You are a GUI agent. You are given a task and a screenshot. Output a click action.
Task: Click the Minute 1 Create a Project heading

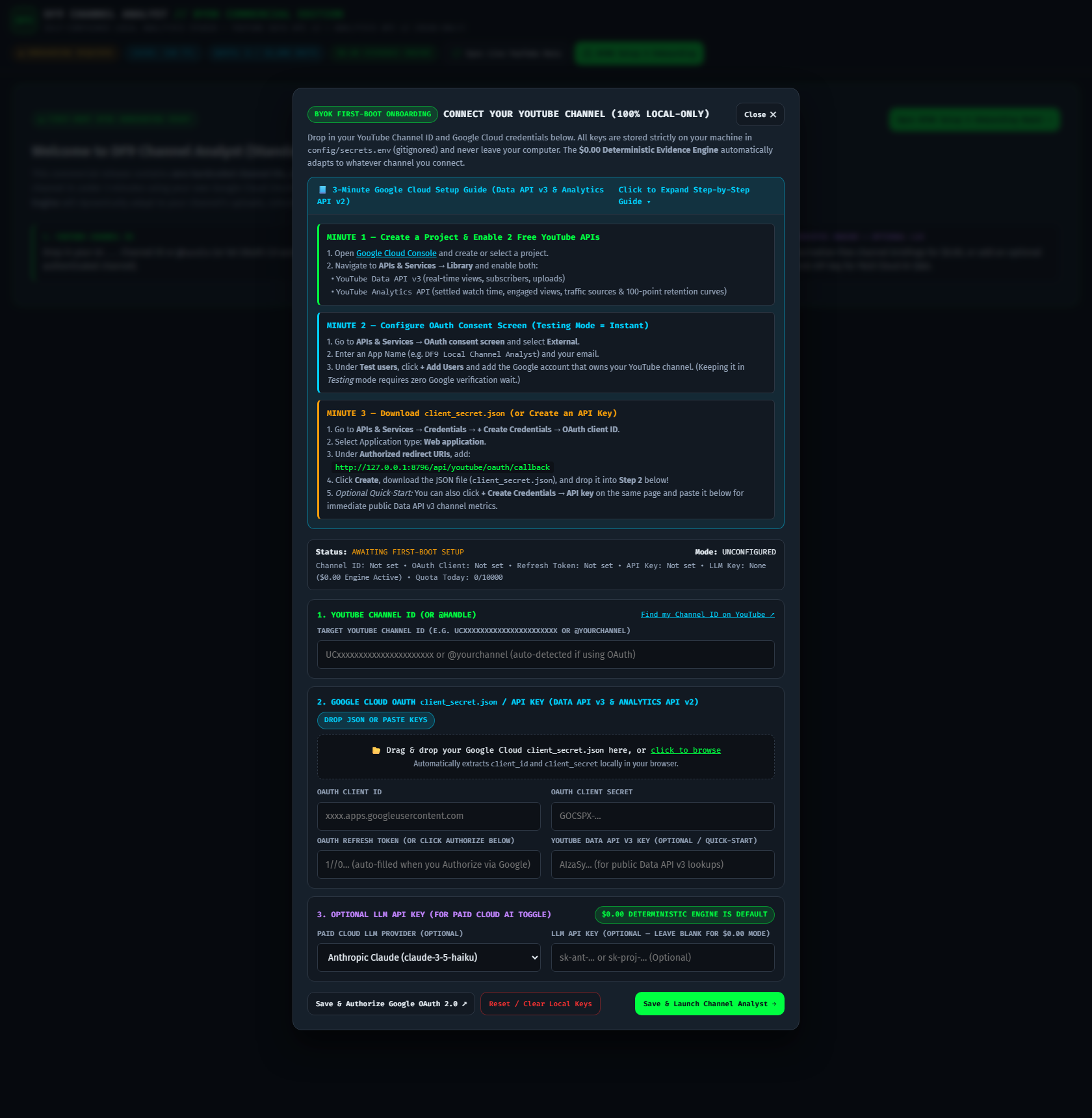click(463, 237)
